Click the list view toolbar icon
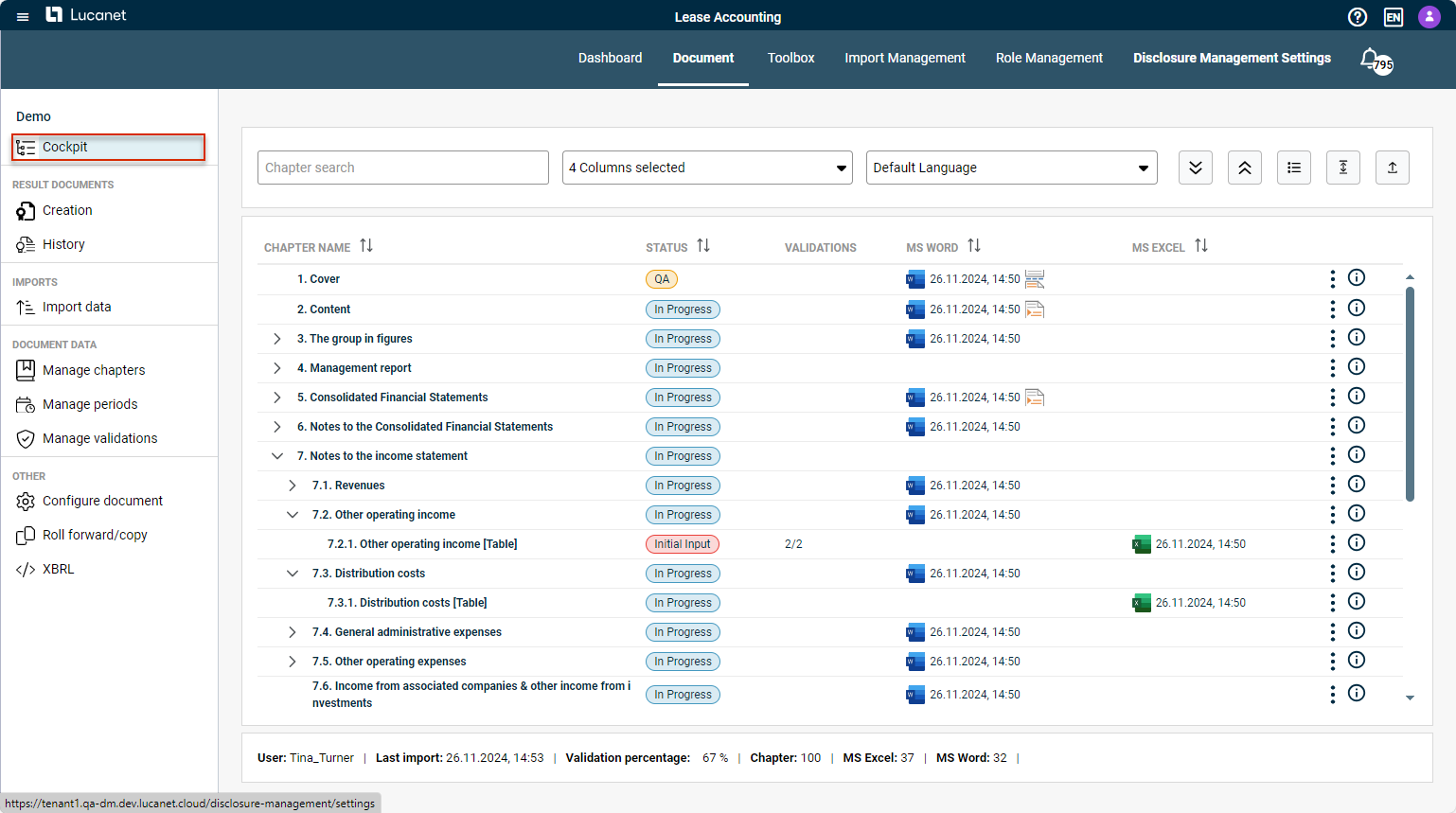This screenshot has height=813, width=1456. tap(1294, 168)
